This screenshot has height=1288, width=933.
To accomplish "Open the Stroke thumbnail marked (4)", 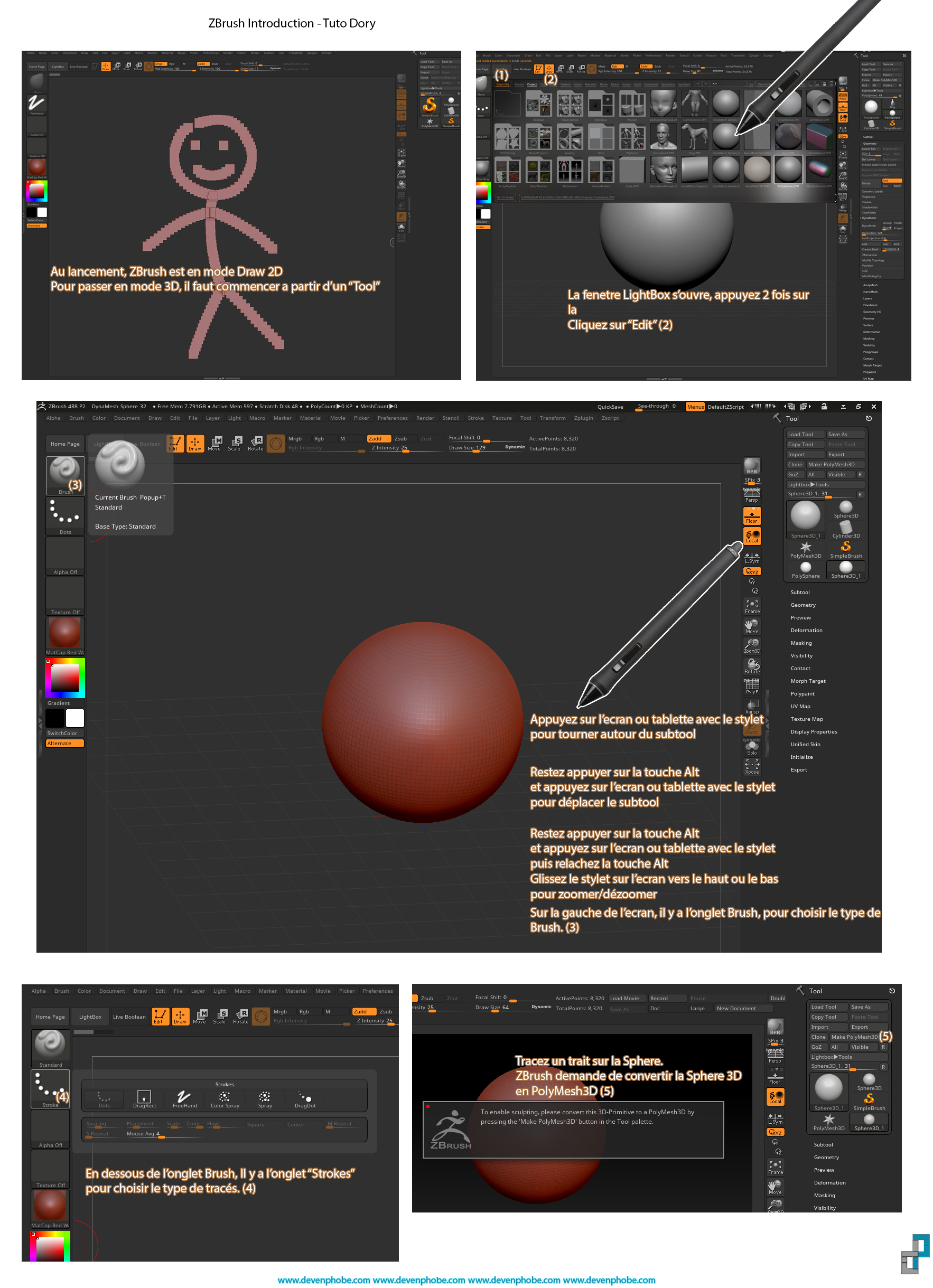I will coord(51,1089).
